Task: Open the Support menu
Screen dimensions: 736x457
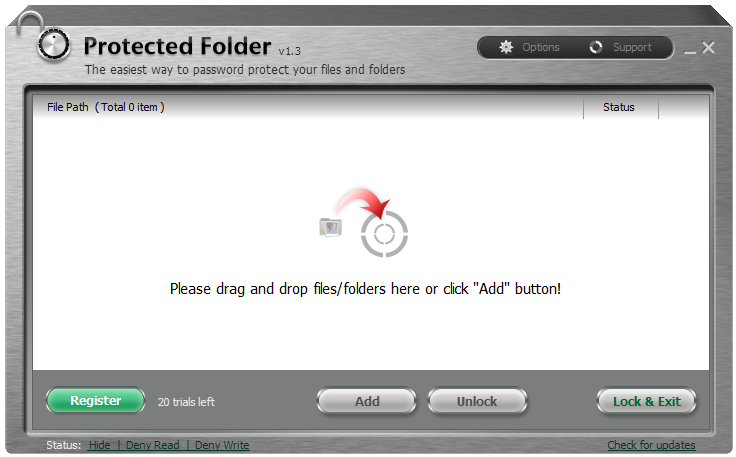Action: (621, 47)
